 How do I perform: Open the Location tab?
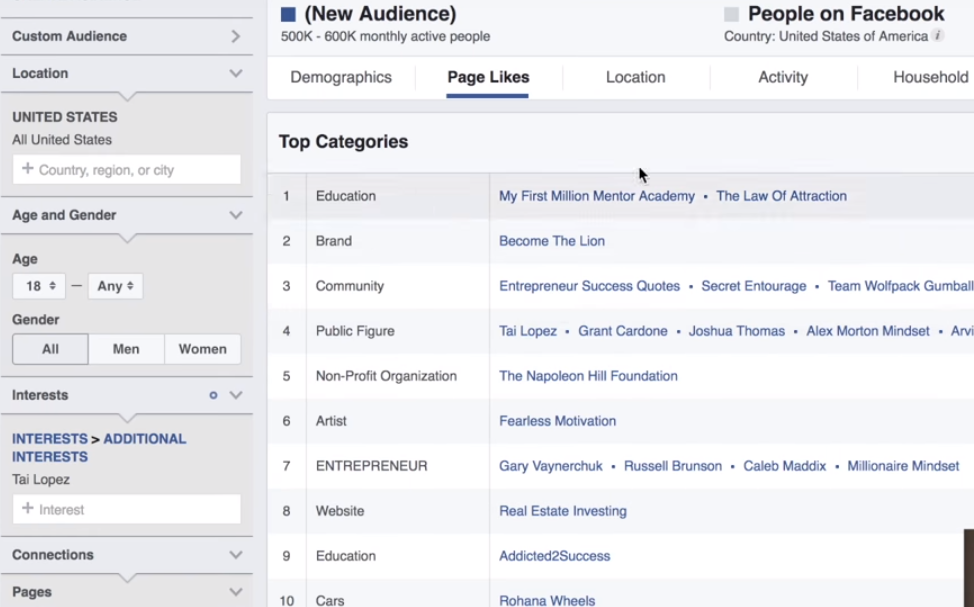635,77
